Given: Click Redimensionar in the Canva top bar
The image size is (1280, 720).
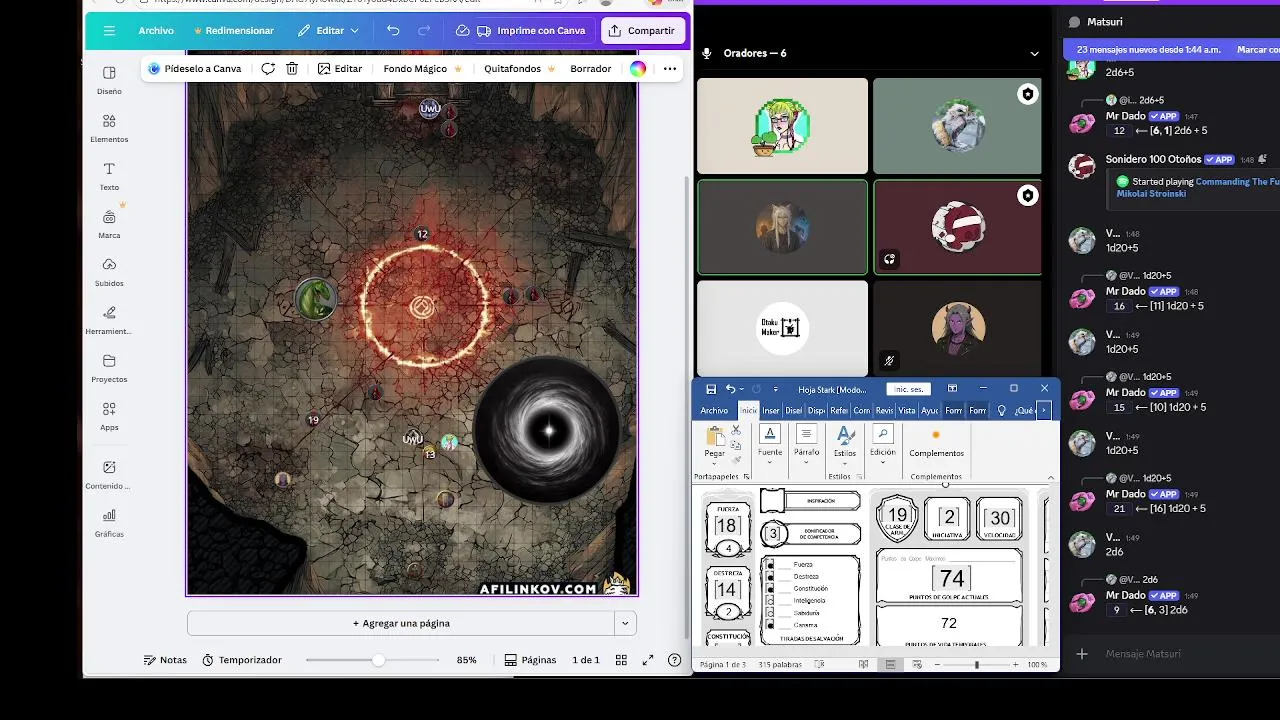Looking at the screenshot, I should 233,31.
